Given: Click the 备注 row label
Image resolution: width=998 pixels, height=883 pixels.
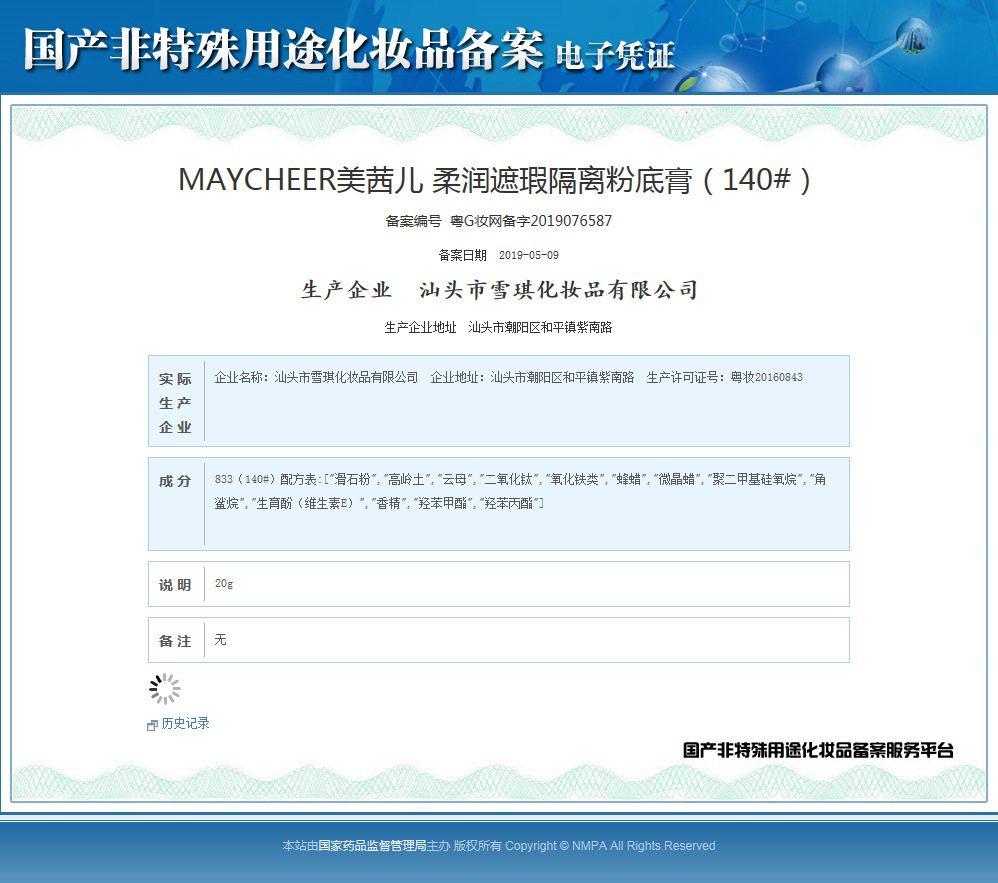Looking at the screenshot, I should pos(175,641).
